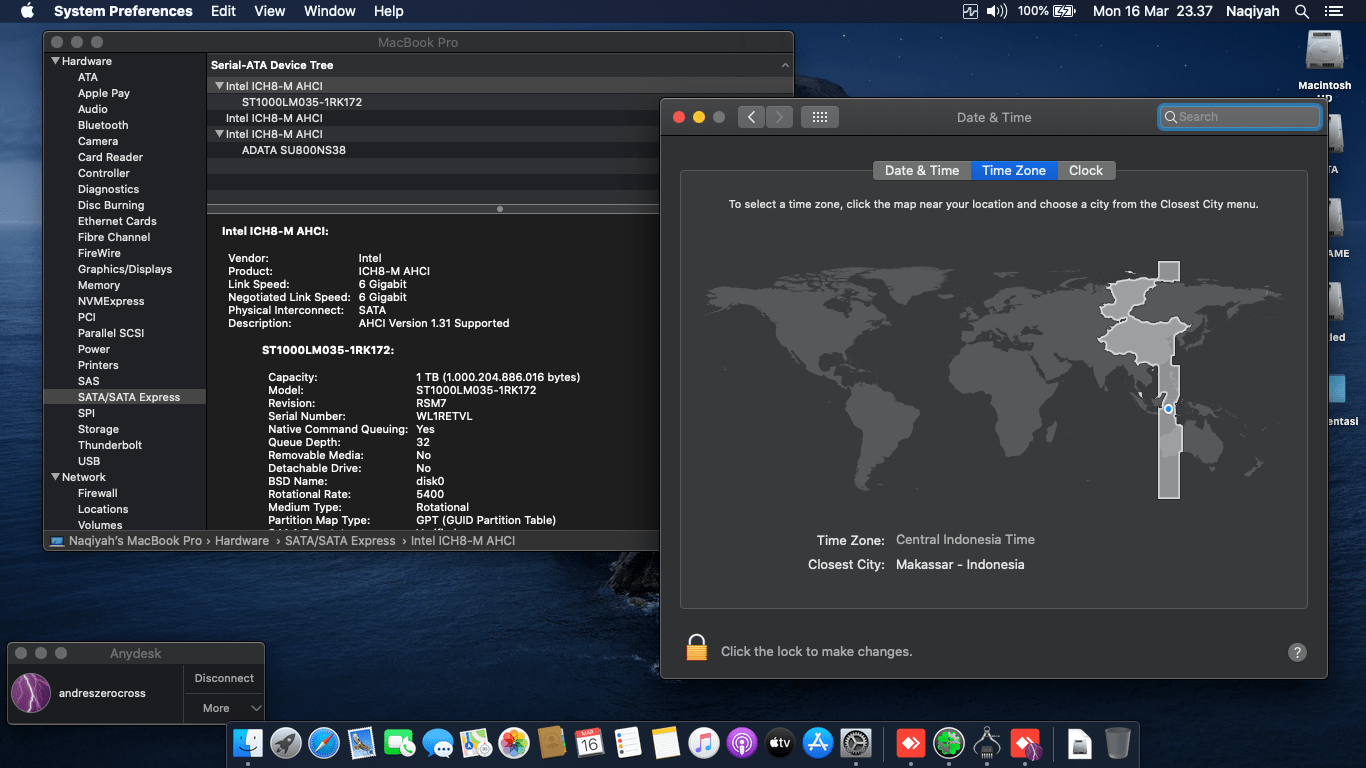
Task: Click Naqiyah user name in menu bar
Action: (x=1253, y=11)
